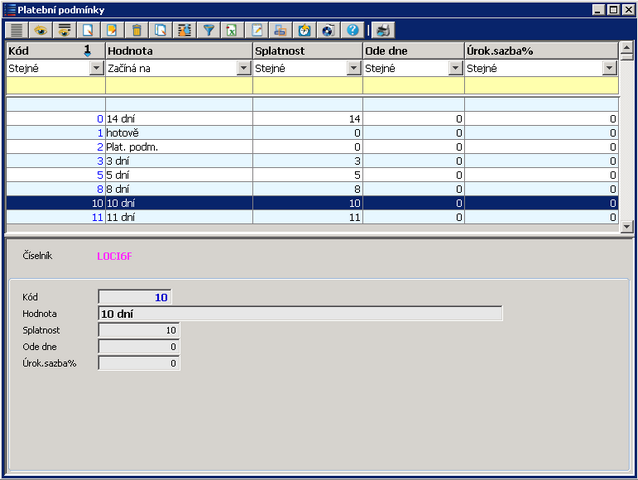Open the Úrok.sazba% filter operator dropdown
Screen dimensions: 638x480
pyautogui.click(x=609, y=68)
